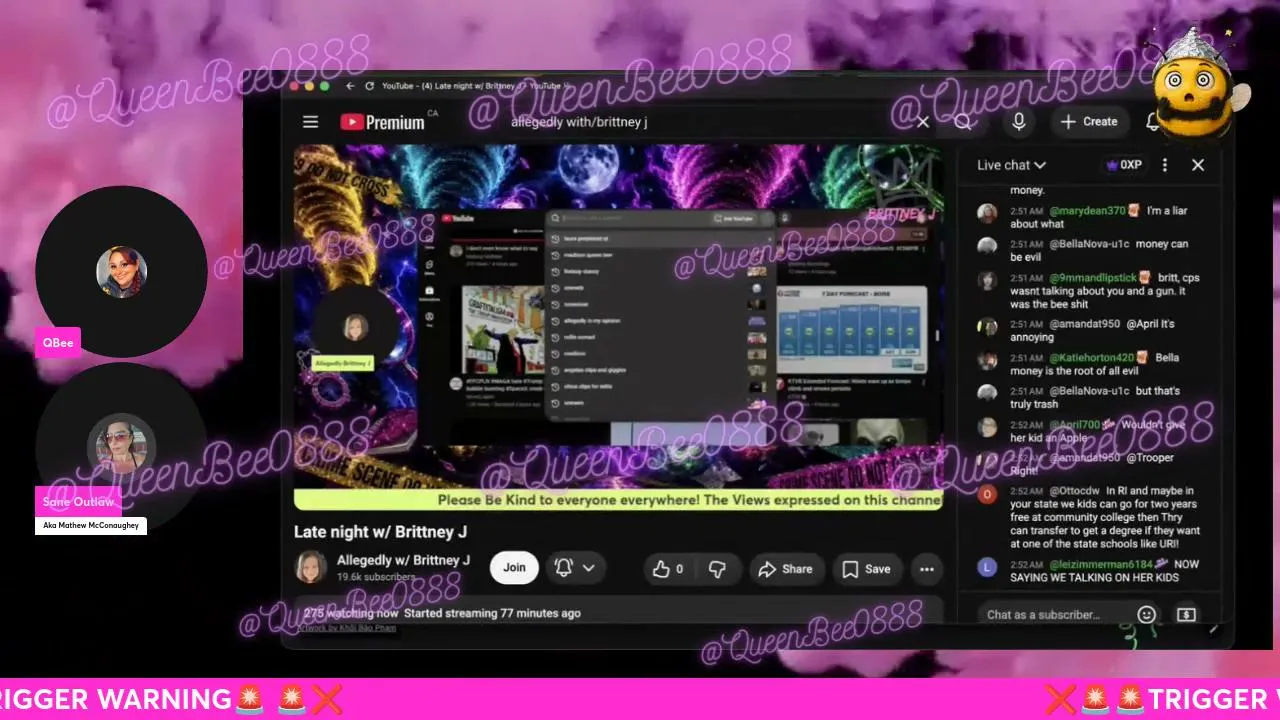The image size is (1280, 720).
Task: Click @marydean370's chat avatar
Action: click(987, 213)
